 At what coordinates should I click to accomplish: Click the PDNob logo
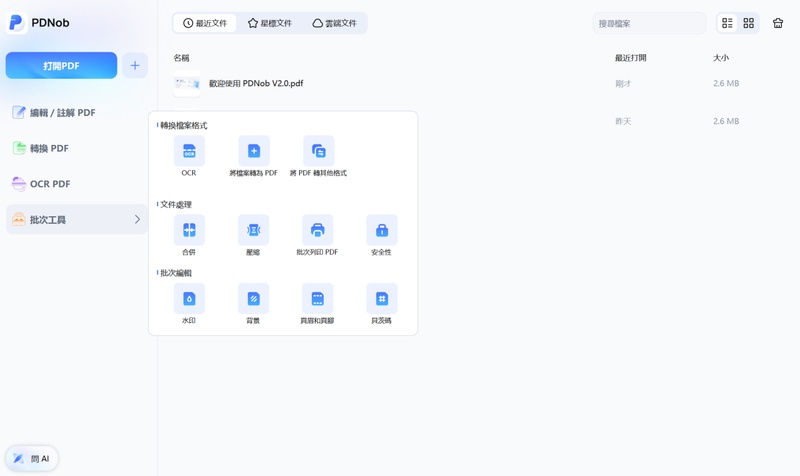coord(16,22)
